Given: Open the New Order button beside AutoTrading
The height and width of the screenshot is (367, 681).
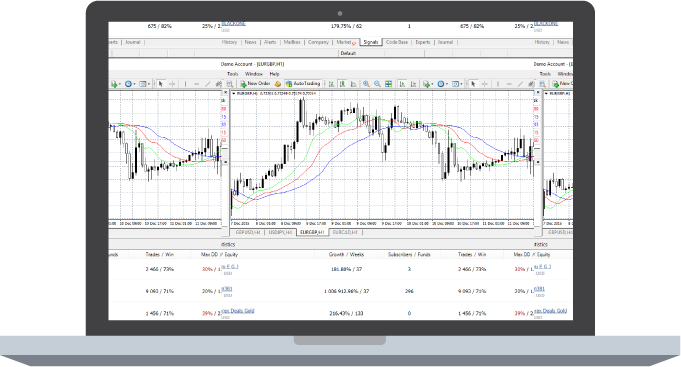Looking at the screenshot, I should coord(255,83).
